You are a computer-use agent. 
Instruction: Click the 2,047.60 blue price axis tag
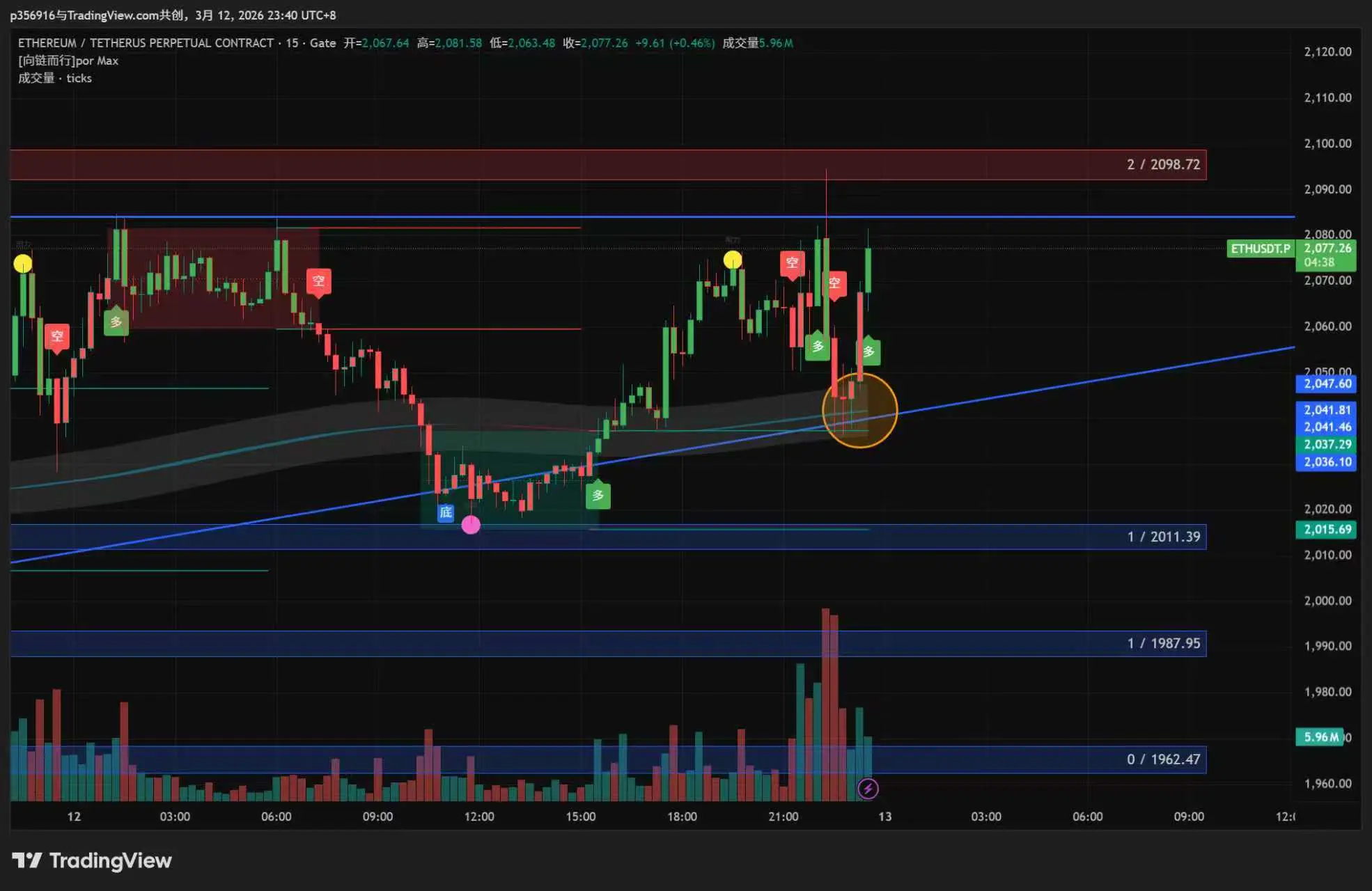(1327, 384)
